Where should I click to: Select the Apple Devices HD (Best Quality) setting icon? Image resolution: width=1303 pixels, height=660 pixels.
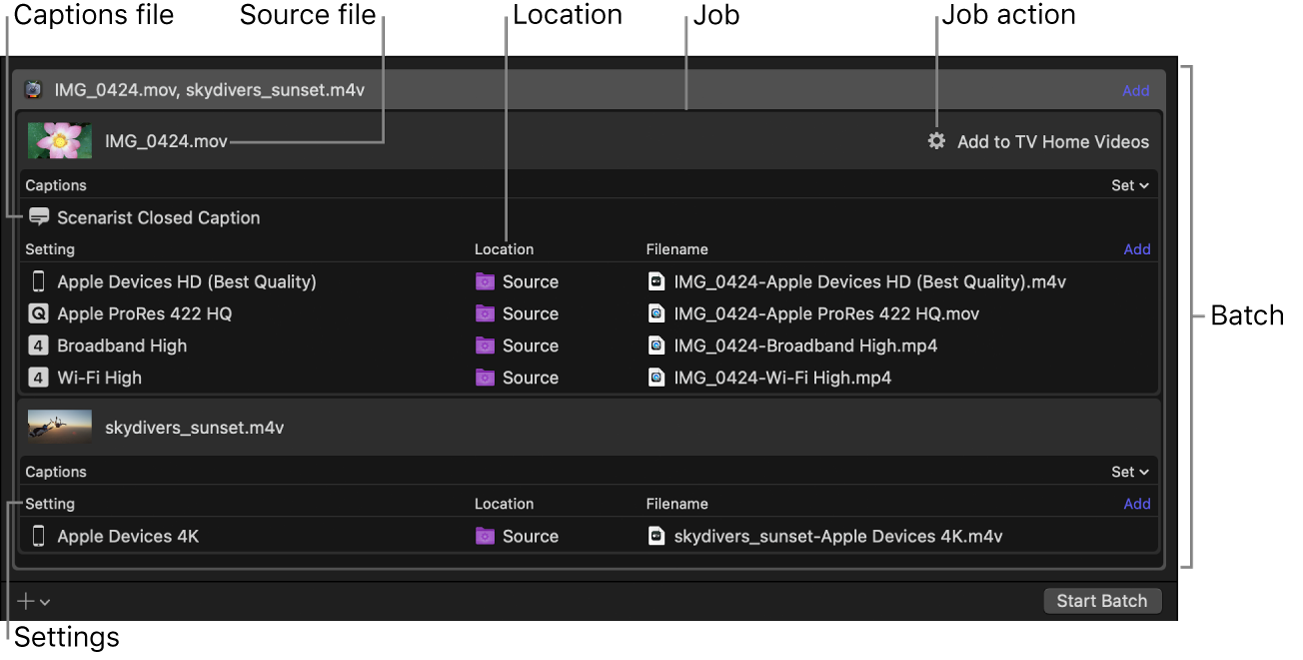40,282
